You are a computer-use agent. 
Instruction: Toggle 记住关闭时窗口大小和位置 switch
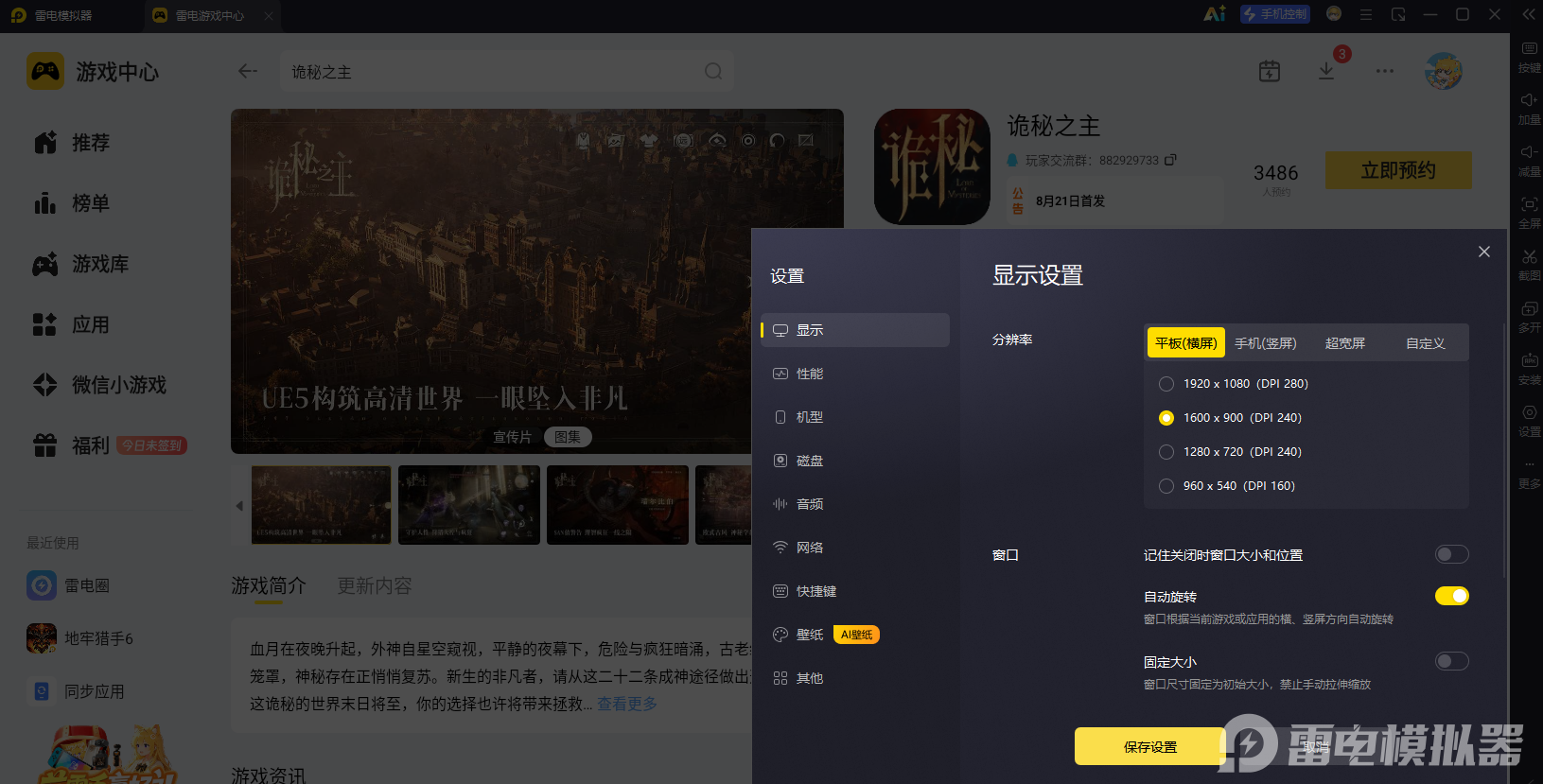click(1451, 554)
